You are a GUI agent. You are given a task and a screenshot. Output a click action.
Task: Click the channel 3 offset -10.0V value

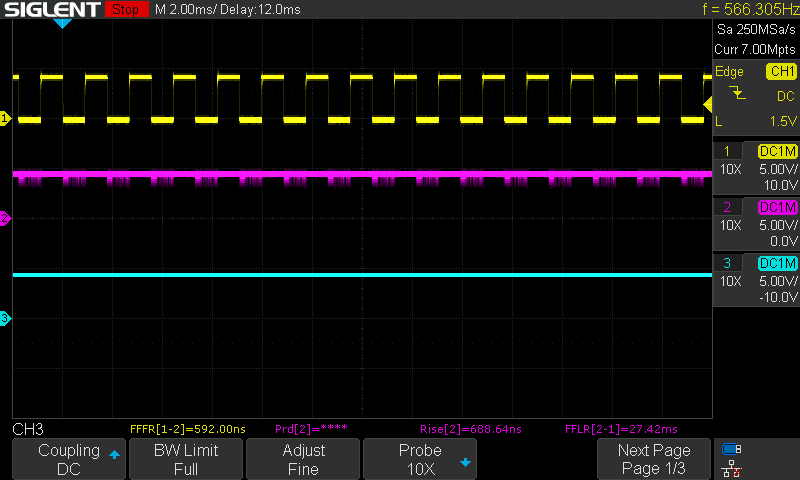coord(778,297)
